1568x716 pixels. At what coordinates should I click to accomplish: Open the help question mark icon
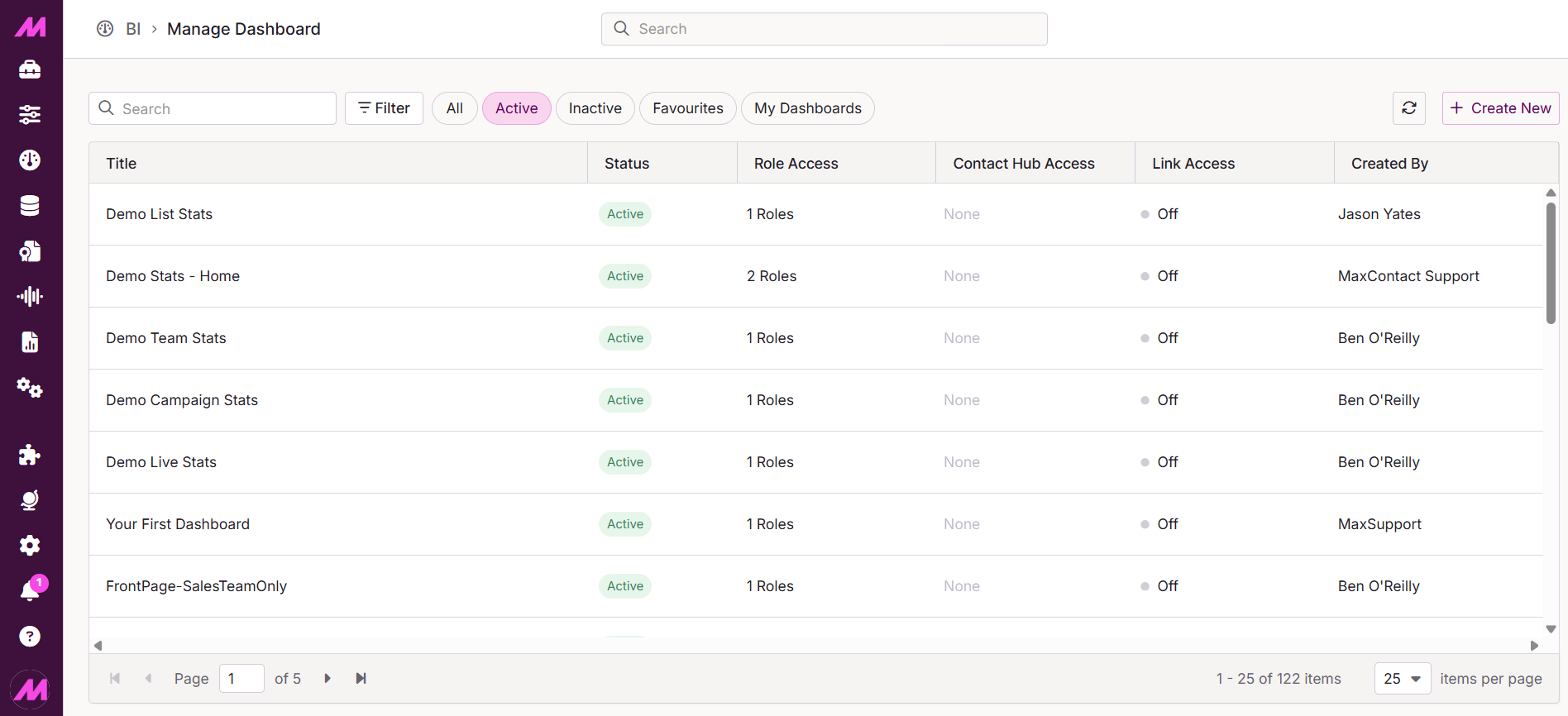[x=30, y=636]
